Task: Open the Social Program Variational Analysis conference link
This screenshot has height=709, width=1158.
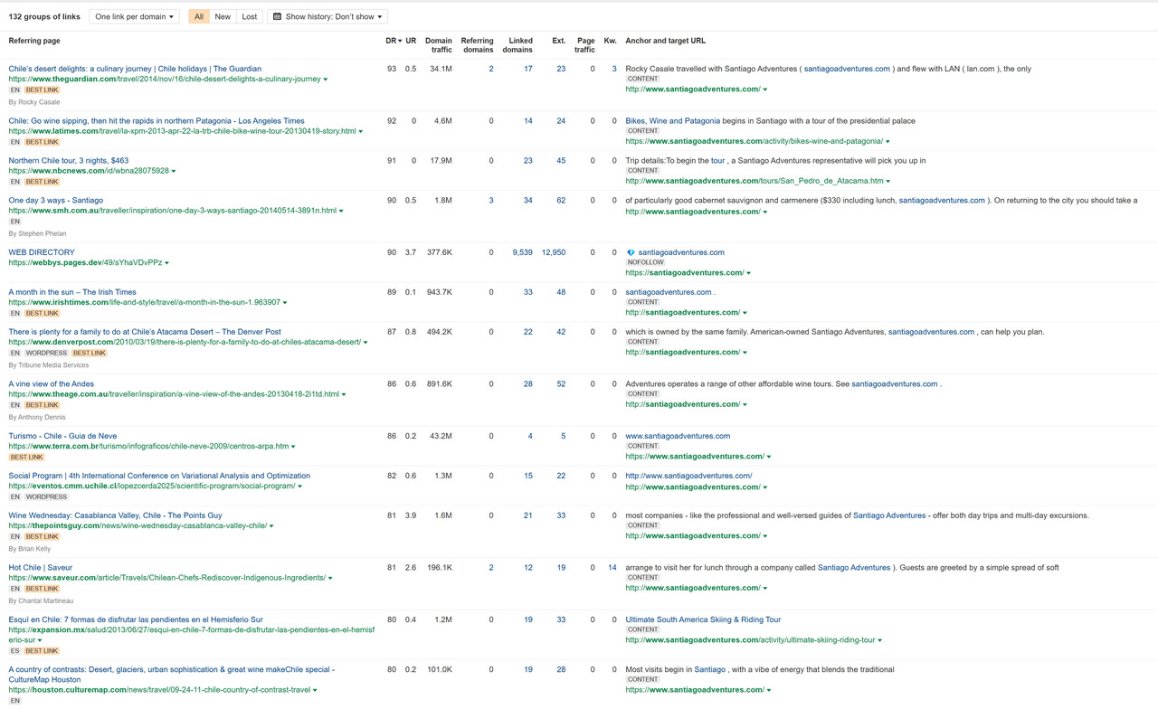Action: coord(160,476)
